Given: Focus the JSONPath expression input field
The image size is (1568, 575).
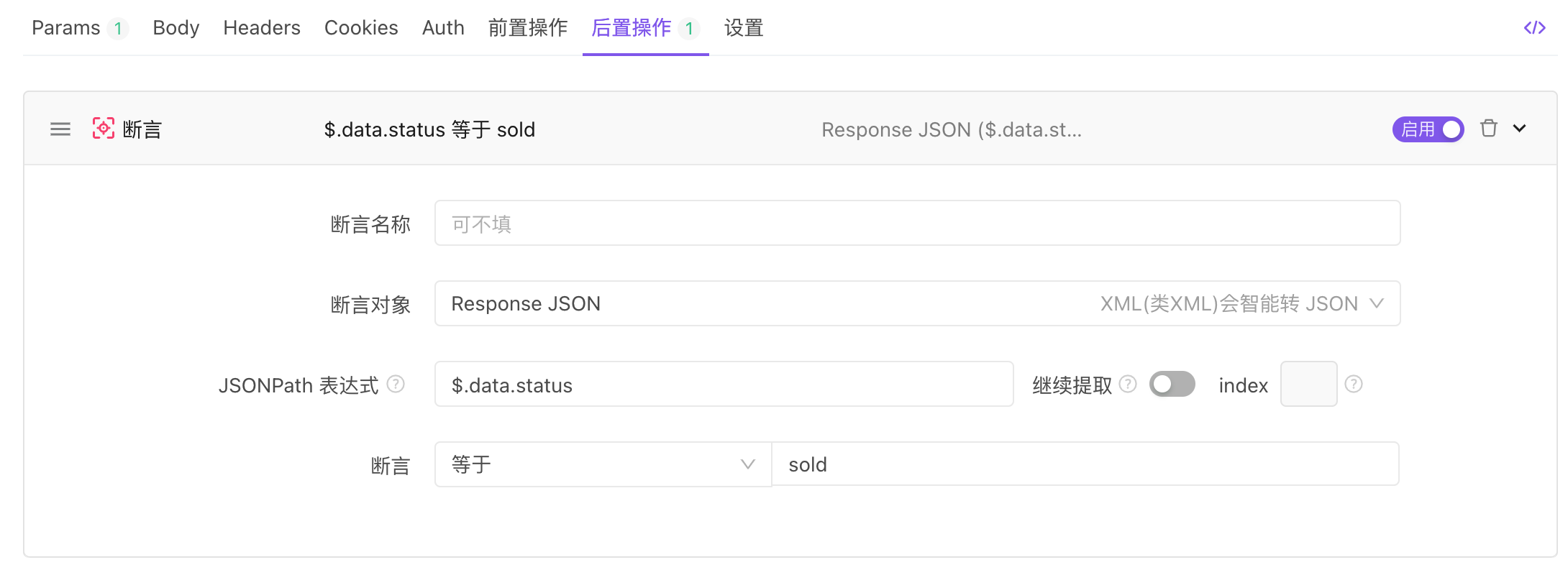Looking at the screenshot, I should [724, 385].
